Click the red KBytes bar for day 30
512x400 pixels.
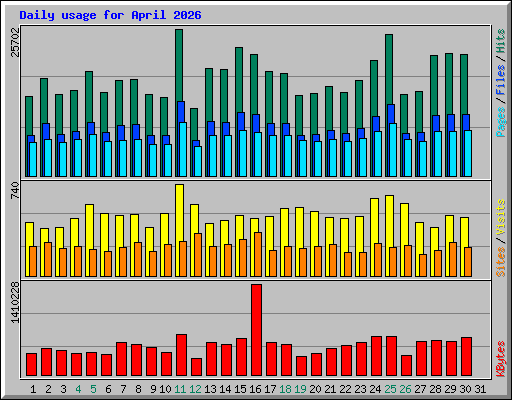466,357
